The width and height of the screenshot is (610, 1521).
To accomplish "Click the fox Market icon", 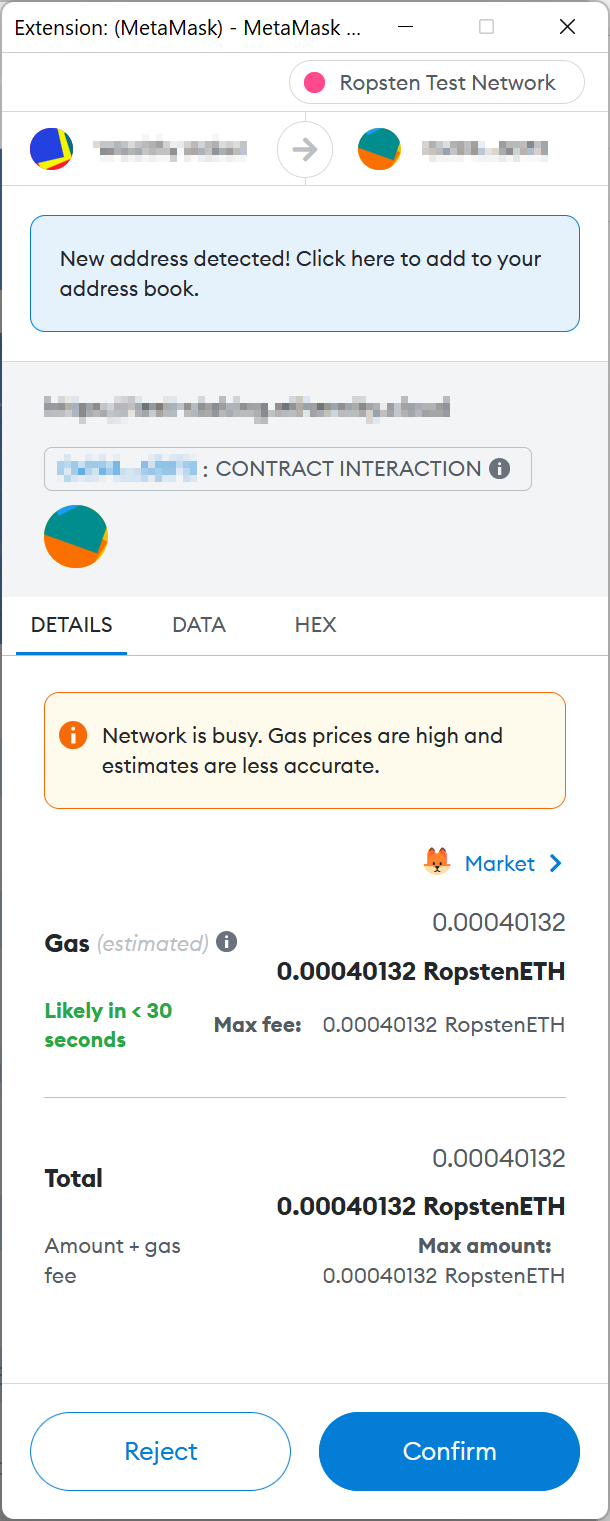I will pyautogui.click(x=437, y=862).
